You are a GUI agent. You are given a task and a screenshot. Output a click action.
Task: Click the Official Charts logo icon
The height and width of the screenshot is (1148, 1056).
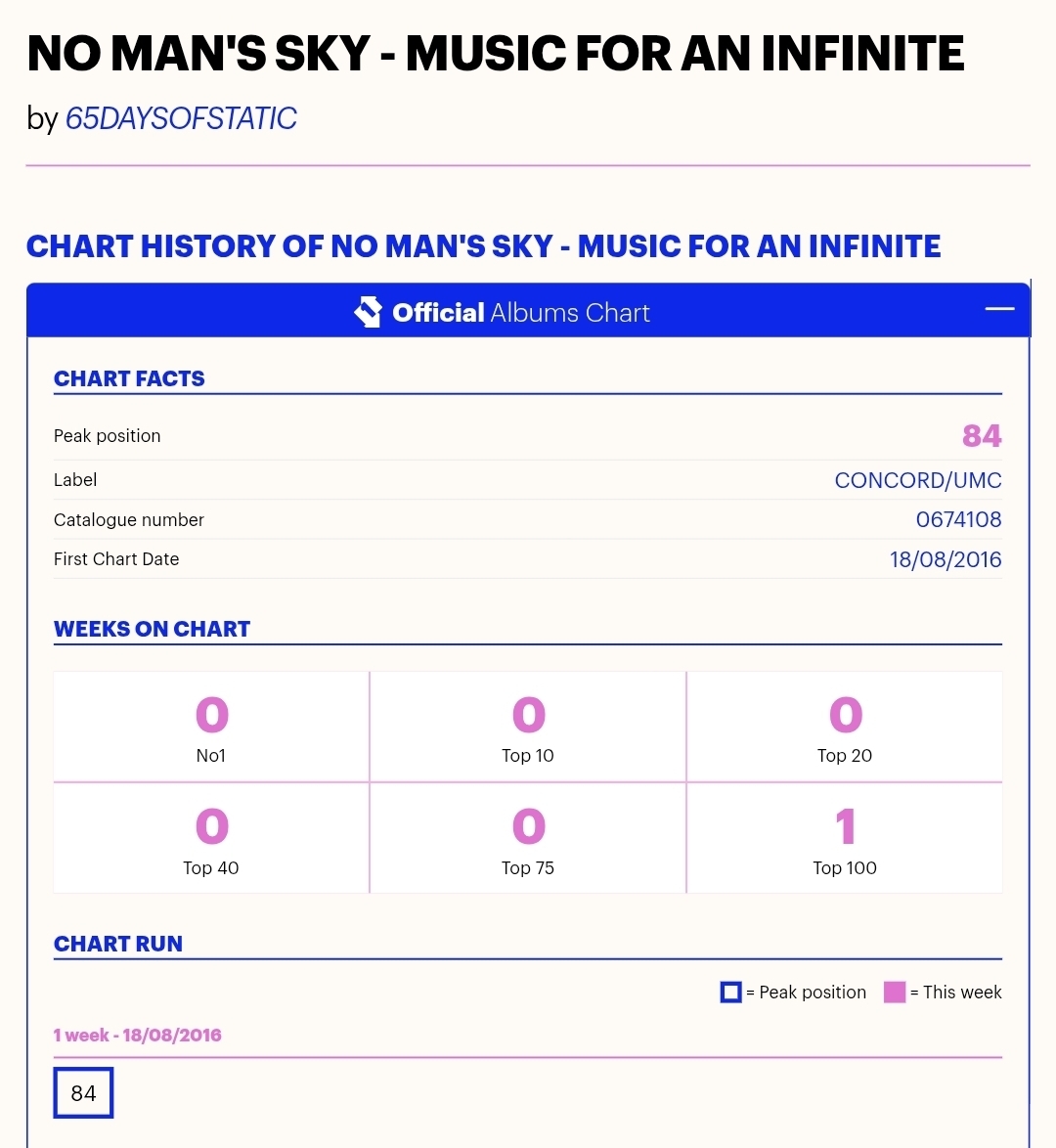coord(368,312)
